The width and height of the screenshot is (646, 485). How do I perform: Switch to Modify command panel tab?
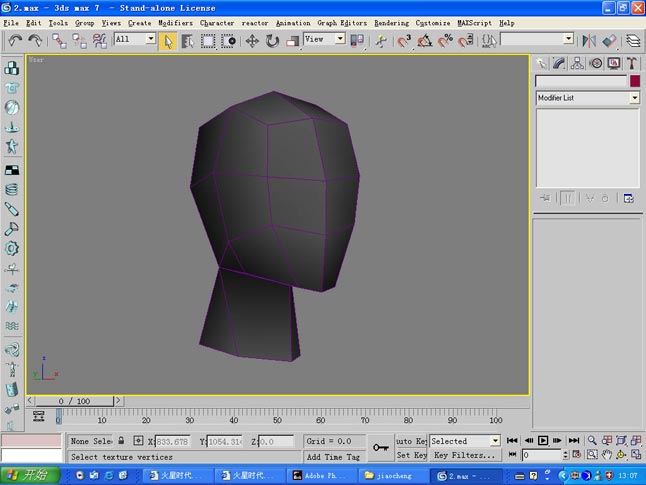click(x=559, y=63)
